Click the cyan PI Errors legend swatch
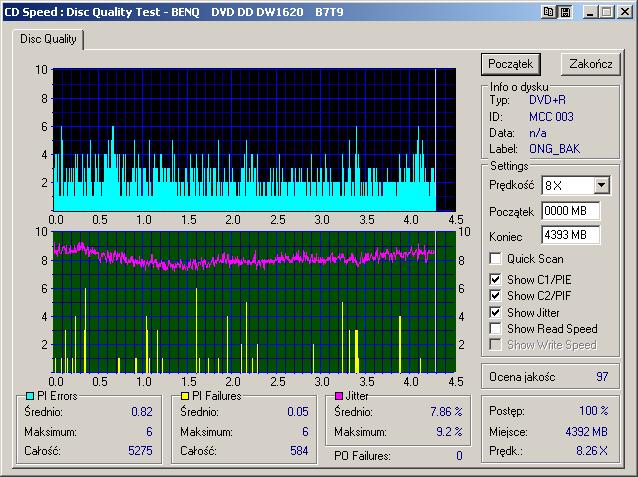 pos(30,396)
